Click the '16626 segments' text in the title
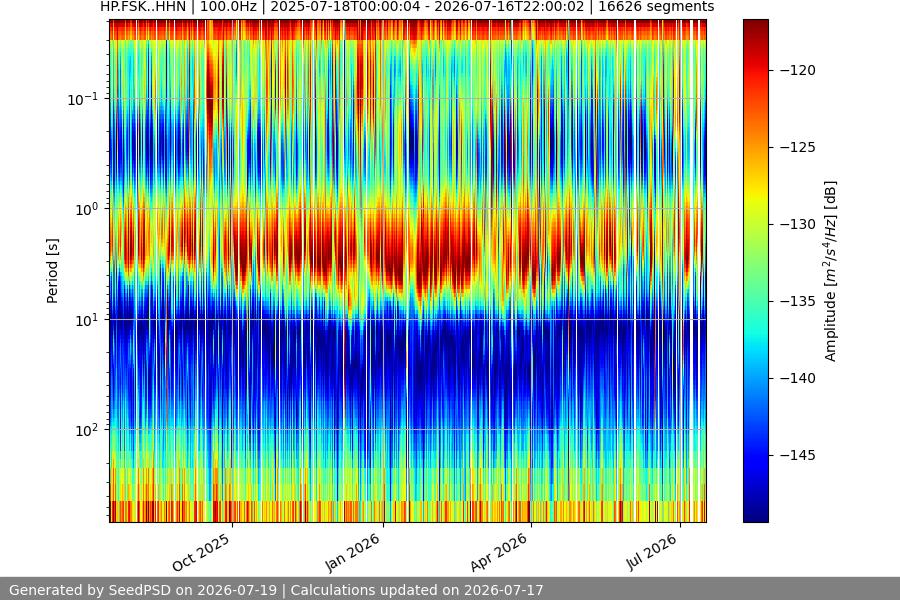The height and width of the screenshot is (600, 900). [656, 7]
